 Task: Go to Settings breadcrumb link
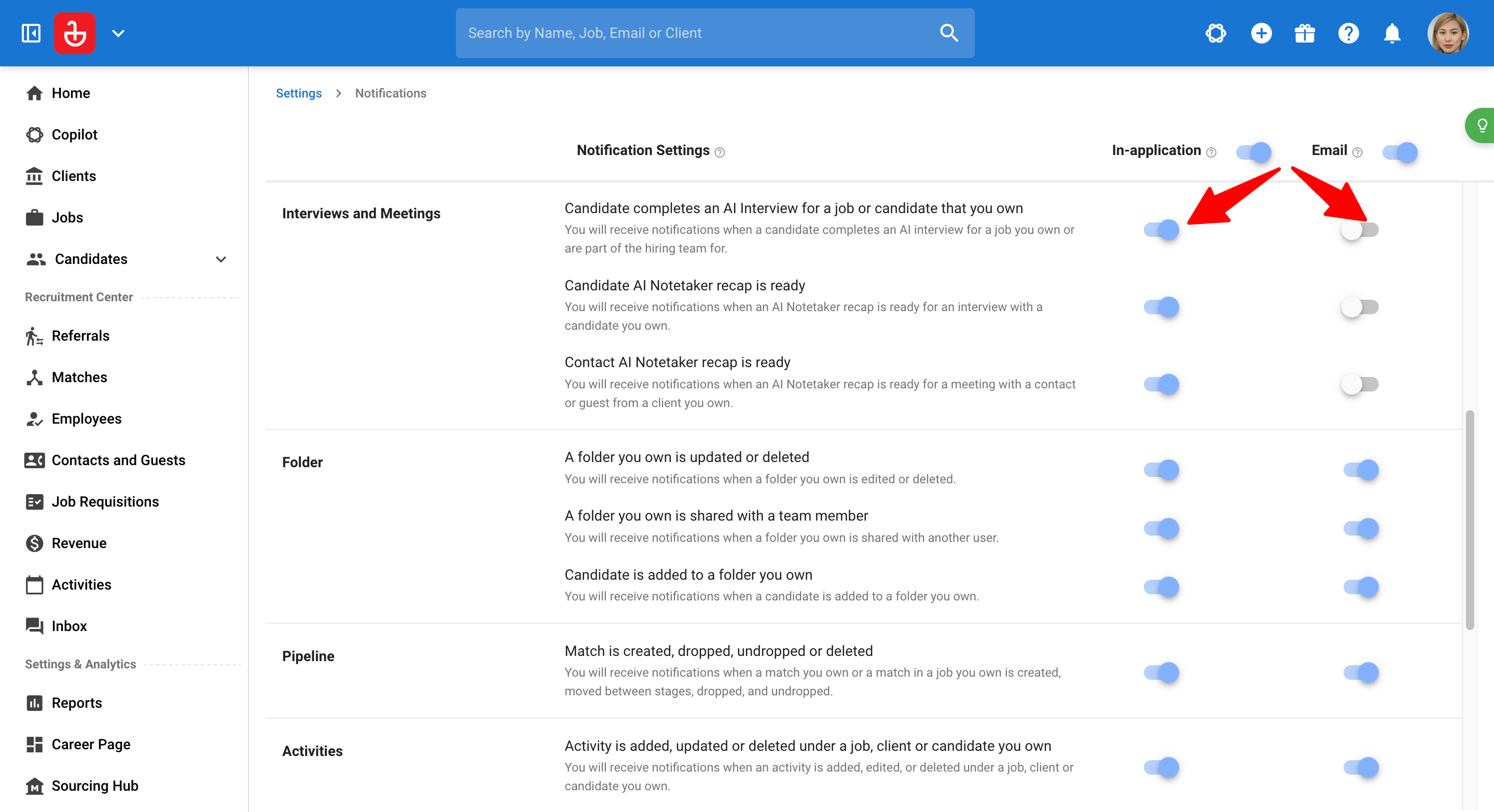298,93
